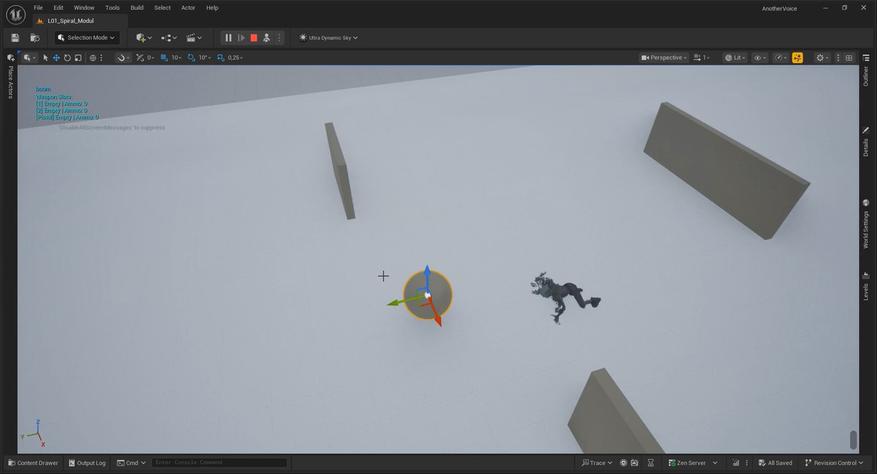Activate the scale gizmo tool
The image size is (877, 474).
pyautogui.click(x=78, y=58)
